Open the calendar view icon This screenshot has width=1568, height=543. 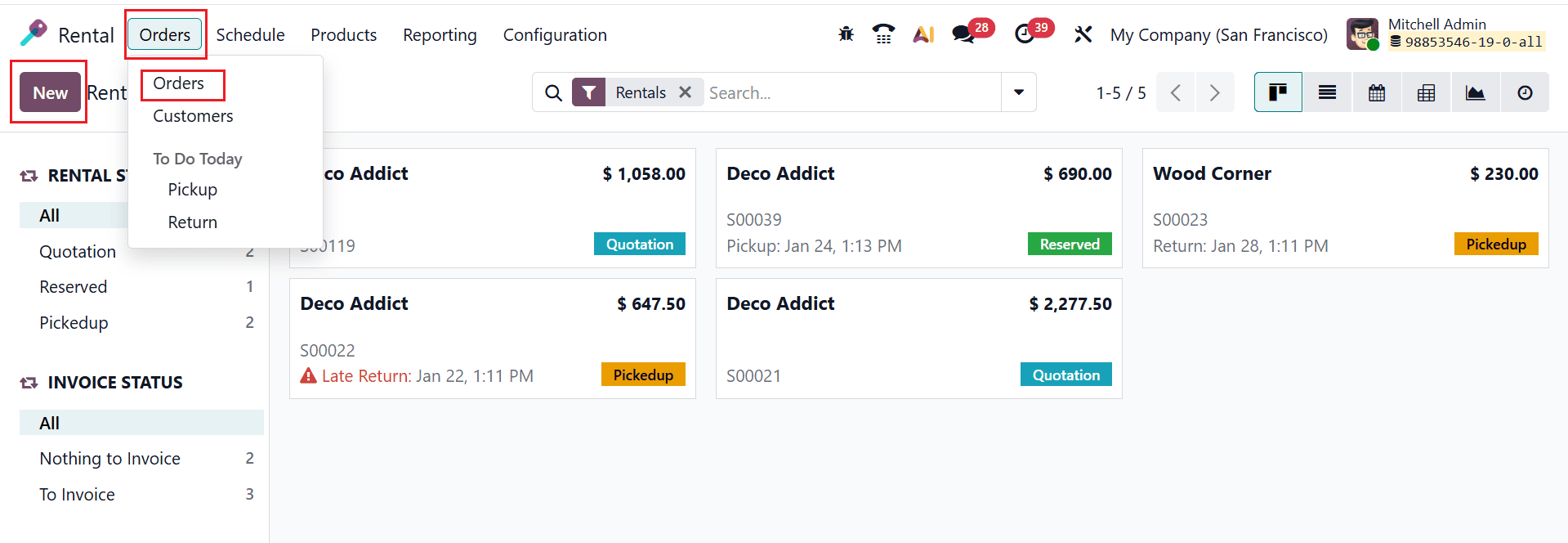(1376, 92)
